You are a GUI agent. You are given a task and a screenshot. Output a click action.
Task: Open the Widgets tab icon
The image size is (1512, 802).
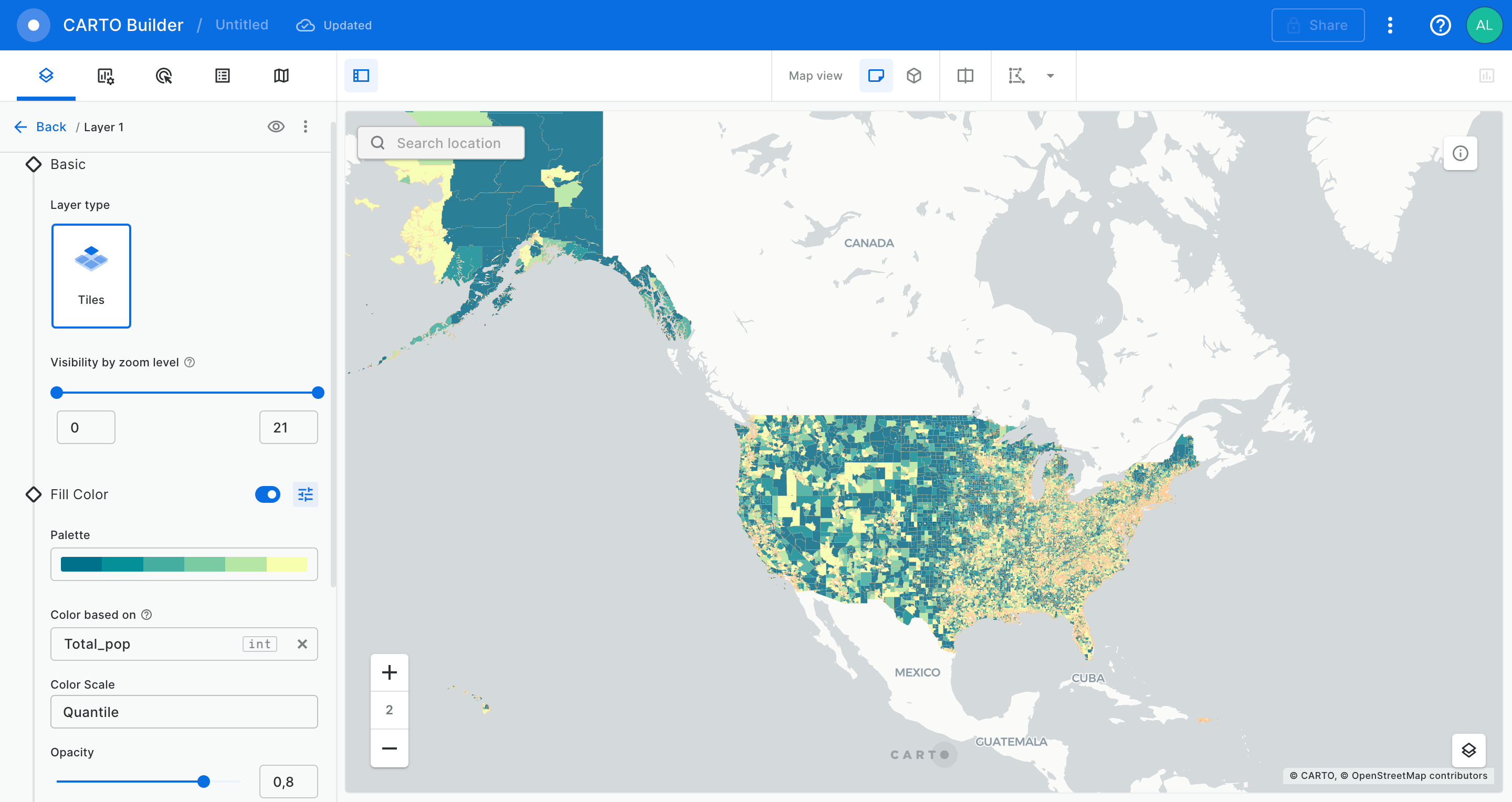point(105,76)
